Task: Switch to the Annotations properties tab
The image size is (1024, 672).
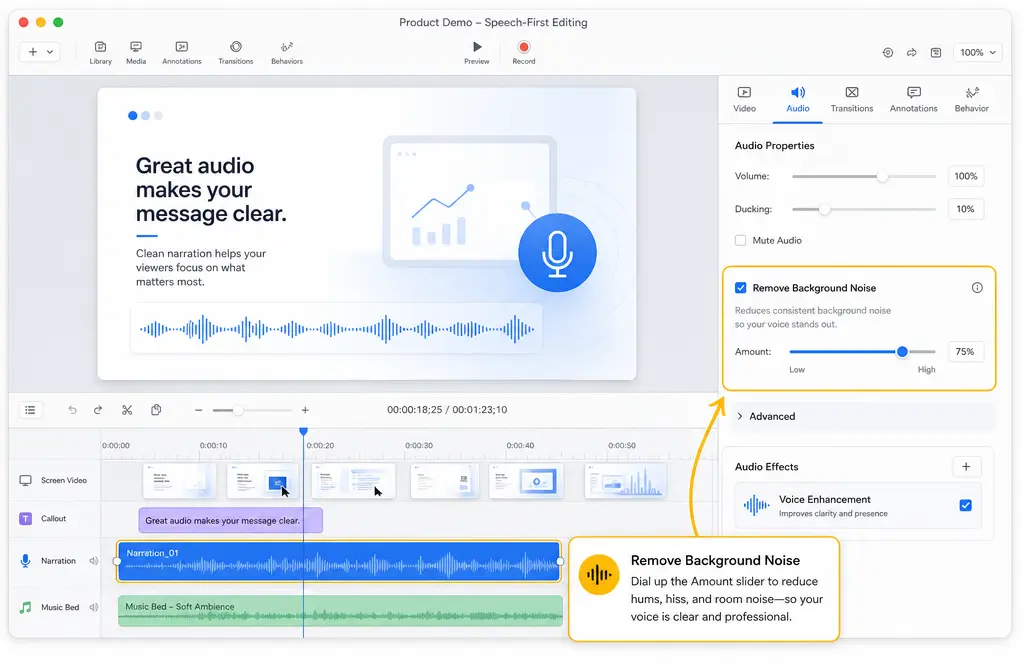Action: point(913,100)
